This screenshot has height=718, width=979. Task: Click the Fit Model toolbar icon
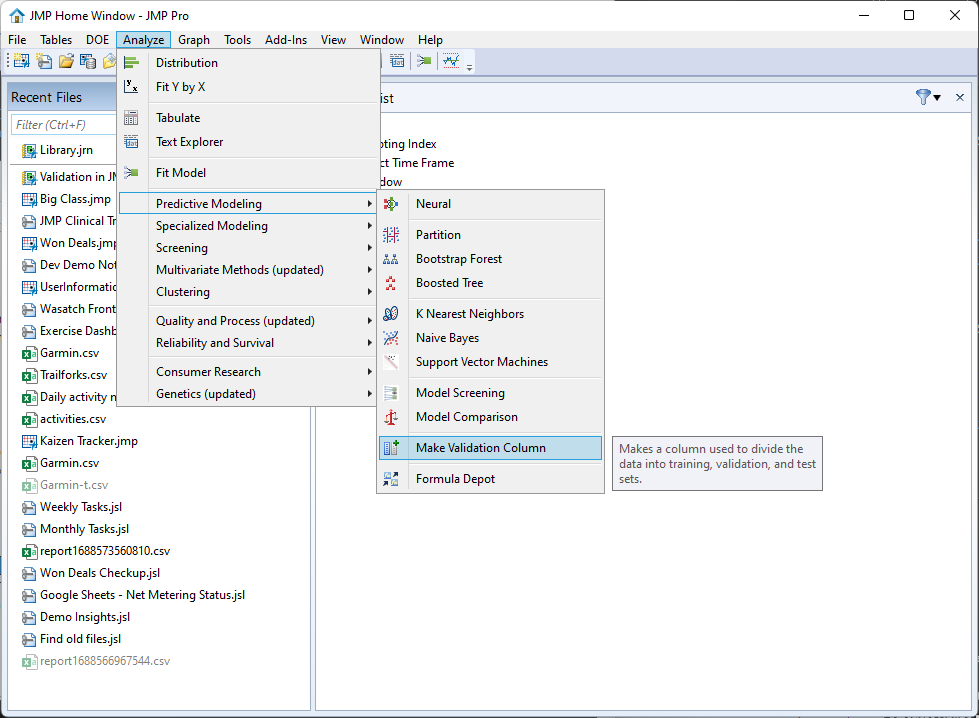point(424,61)
